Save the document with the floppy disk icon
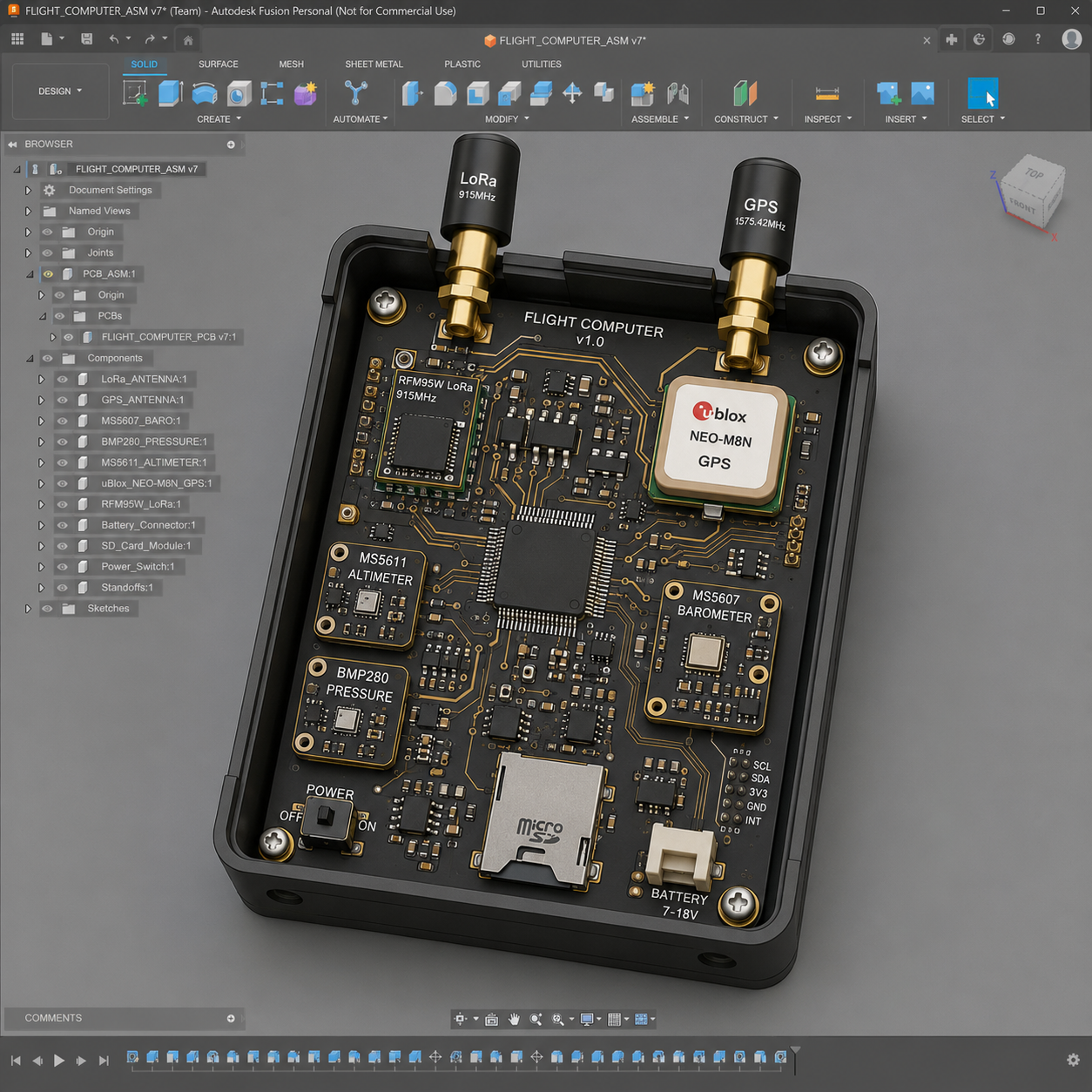The image size is (1092, 1092). (x=86, y=39)
